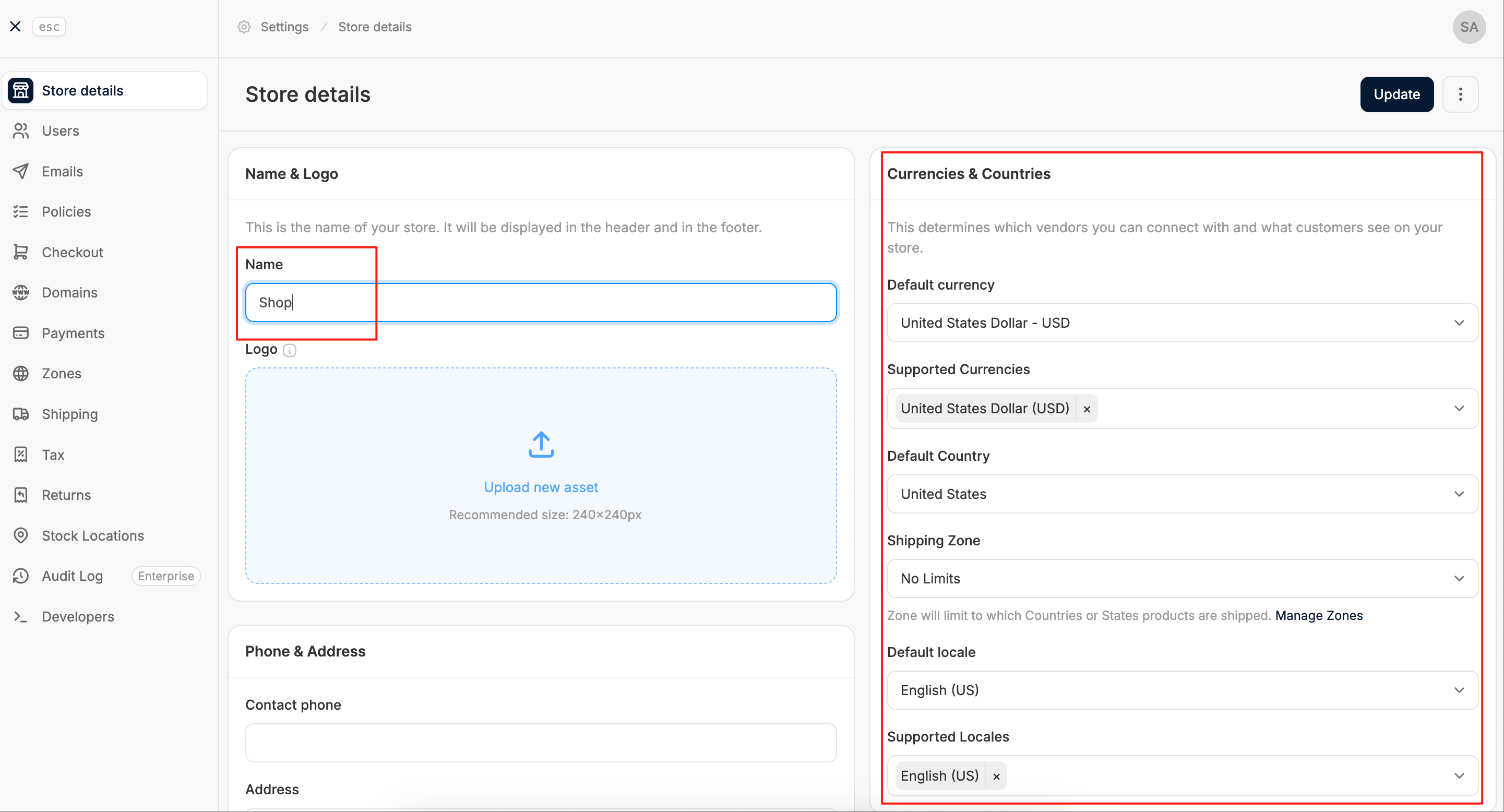Viewport: 1504px width, 812px height.
Task: Remove English (US) supported locale tag
Action: (996, 776)
